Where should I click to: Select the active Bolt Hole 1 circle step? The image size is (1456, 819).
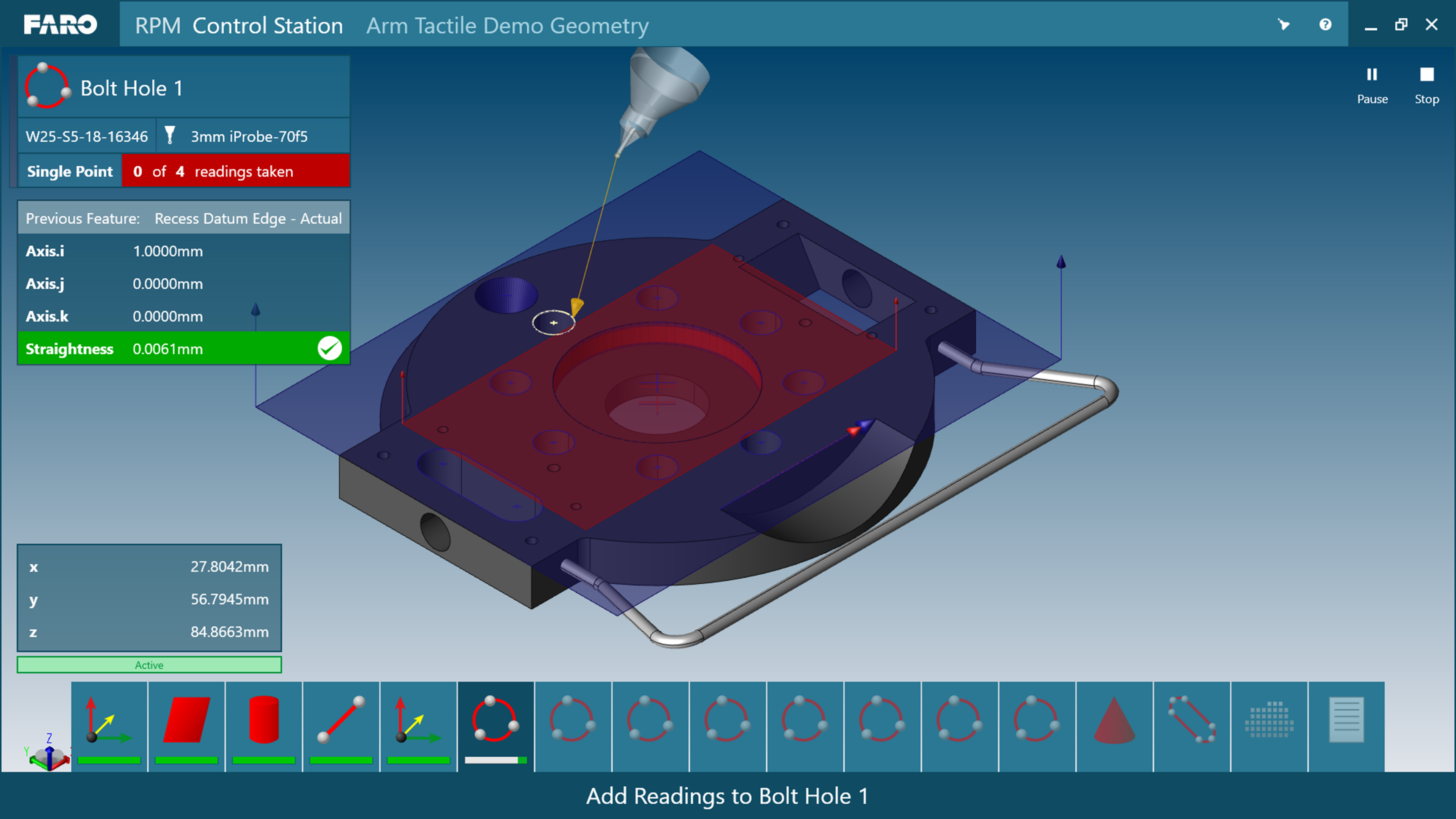[496, 726]
